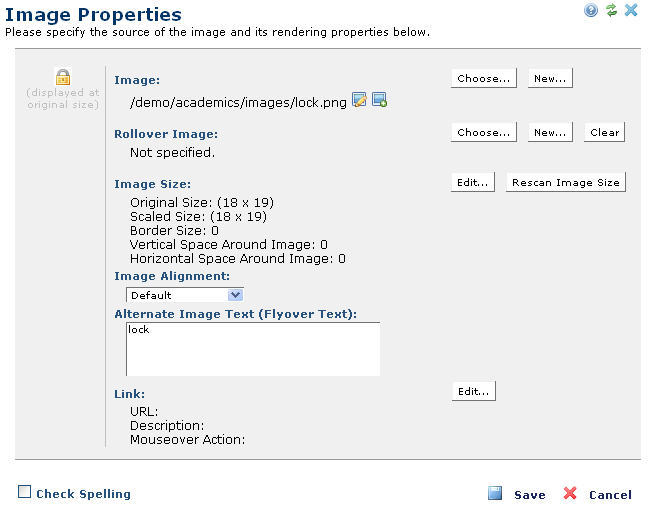Click New button for Rollover Image
Image resolution: width=657 pixels, height=511 pixels.
pyautogui.click(x=550, y=133)
